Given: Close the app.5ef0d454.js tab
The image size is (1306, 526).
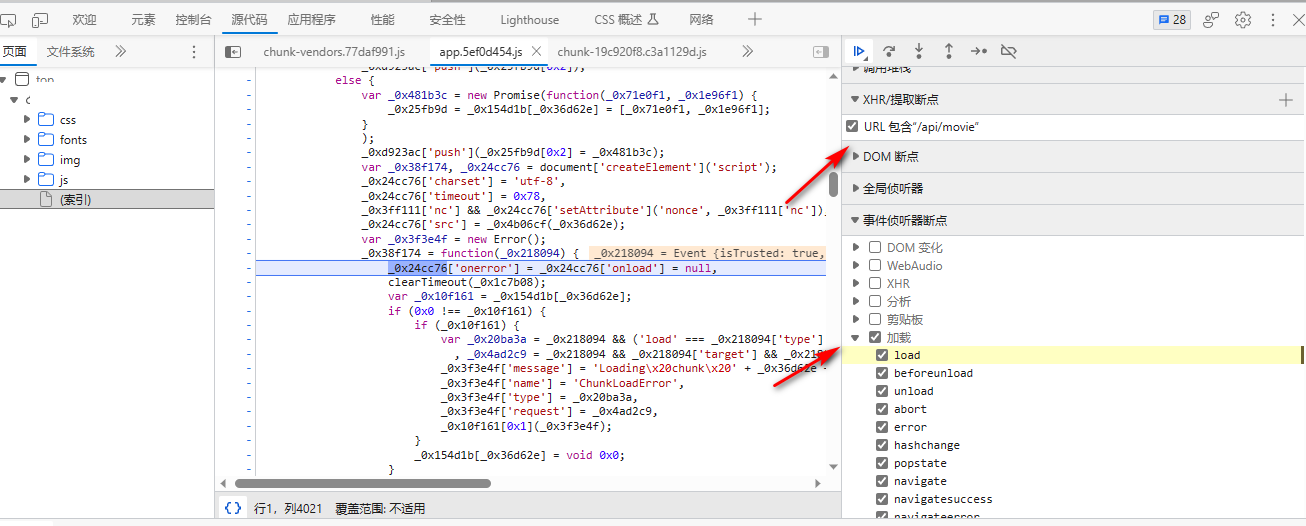Looking at the screenshot, I should 536,51.
